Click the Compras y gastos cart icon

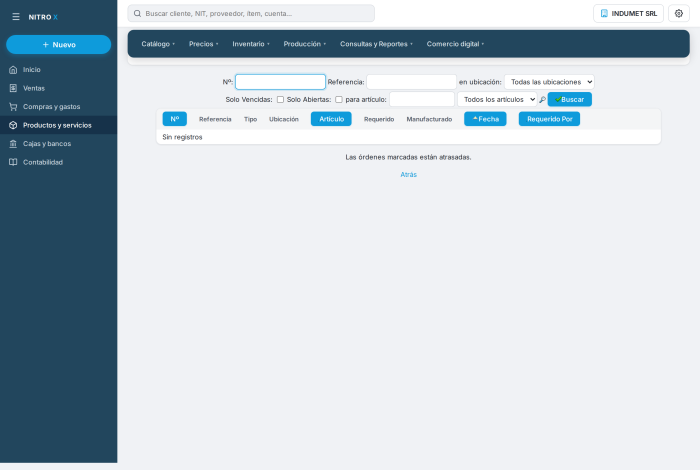(13, 107)
